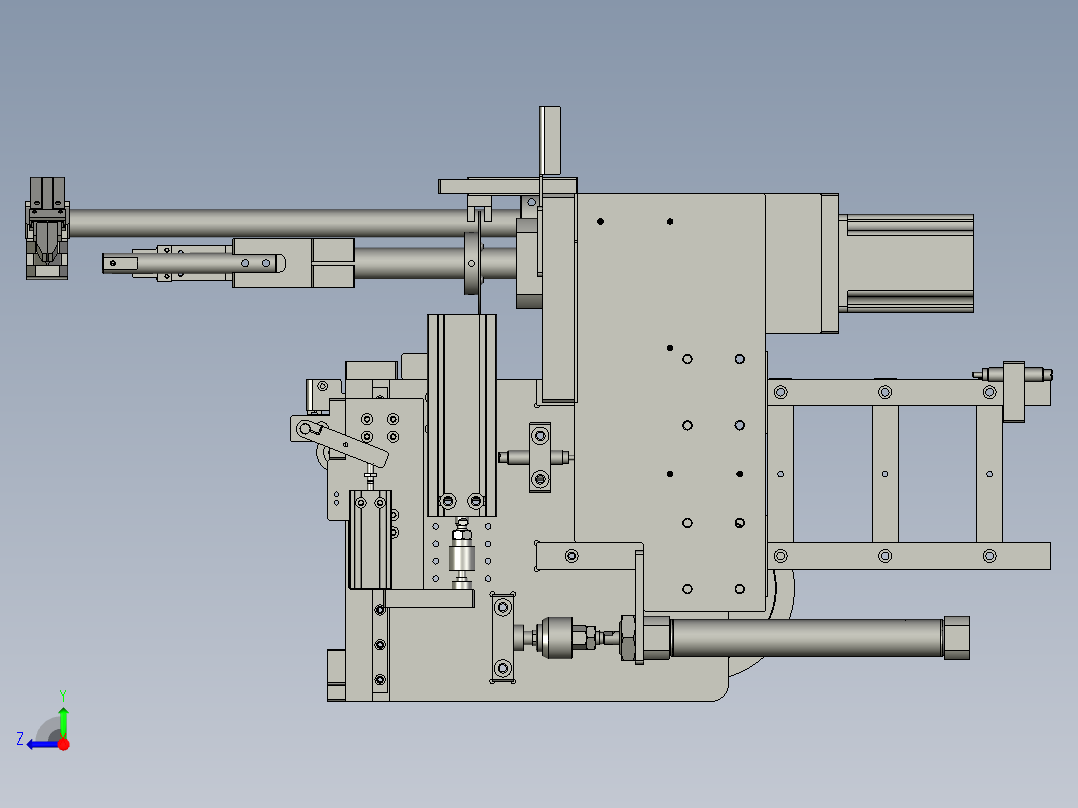Select the small vertical cylinder at lower left

click(x=370, y=540)
